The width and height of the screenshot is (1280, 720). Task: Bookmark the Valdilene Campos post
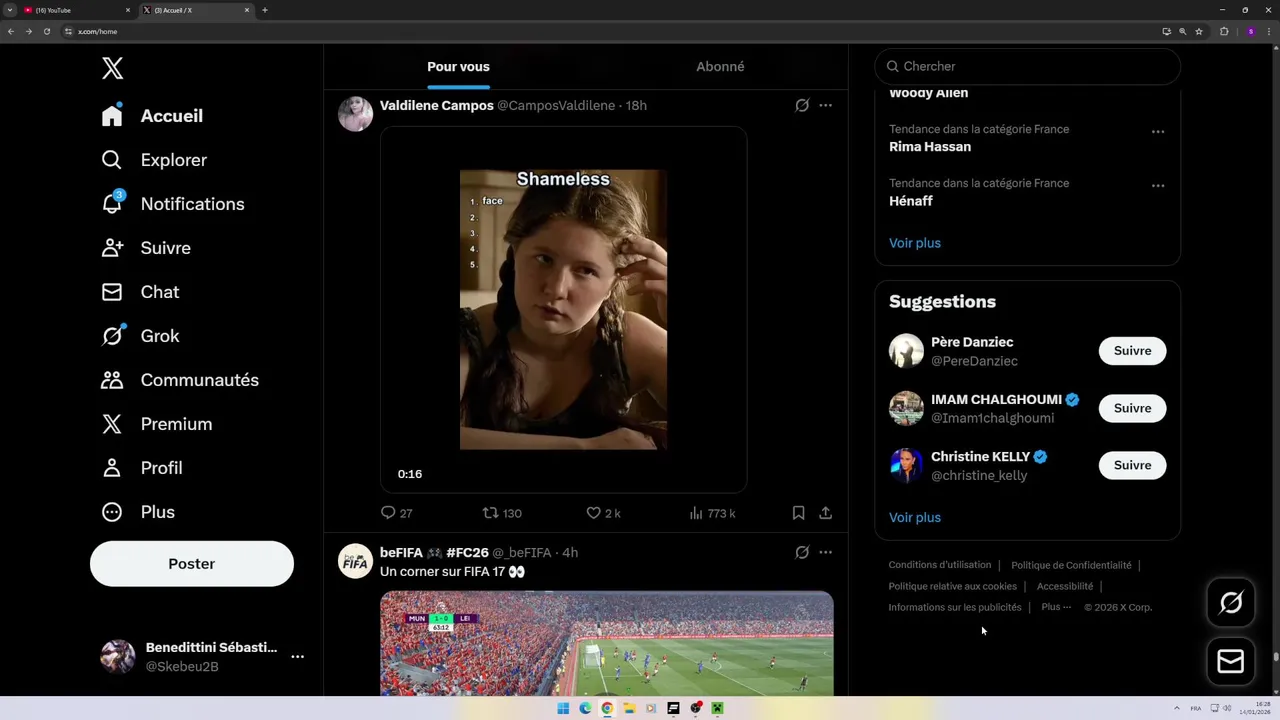click(798, 513)
